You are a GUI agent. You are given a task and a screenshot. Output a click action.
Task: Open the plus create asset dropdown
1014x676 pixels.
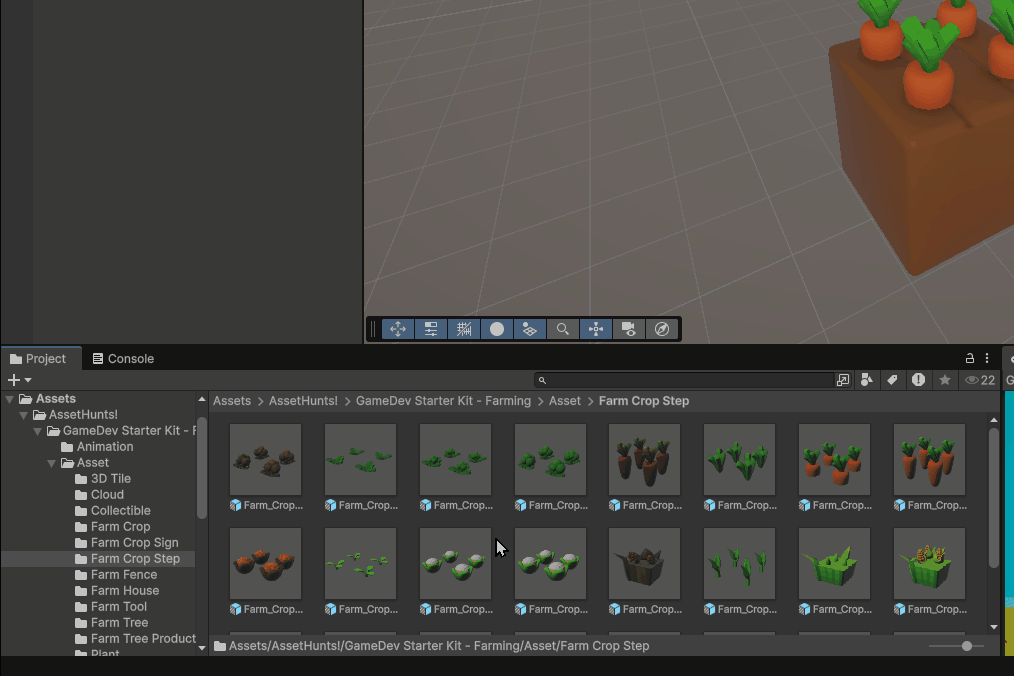[19, 380]
